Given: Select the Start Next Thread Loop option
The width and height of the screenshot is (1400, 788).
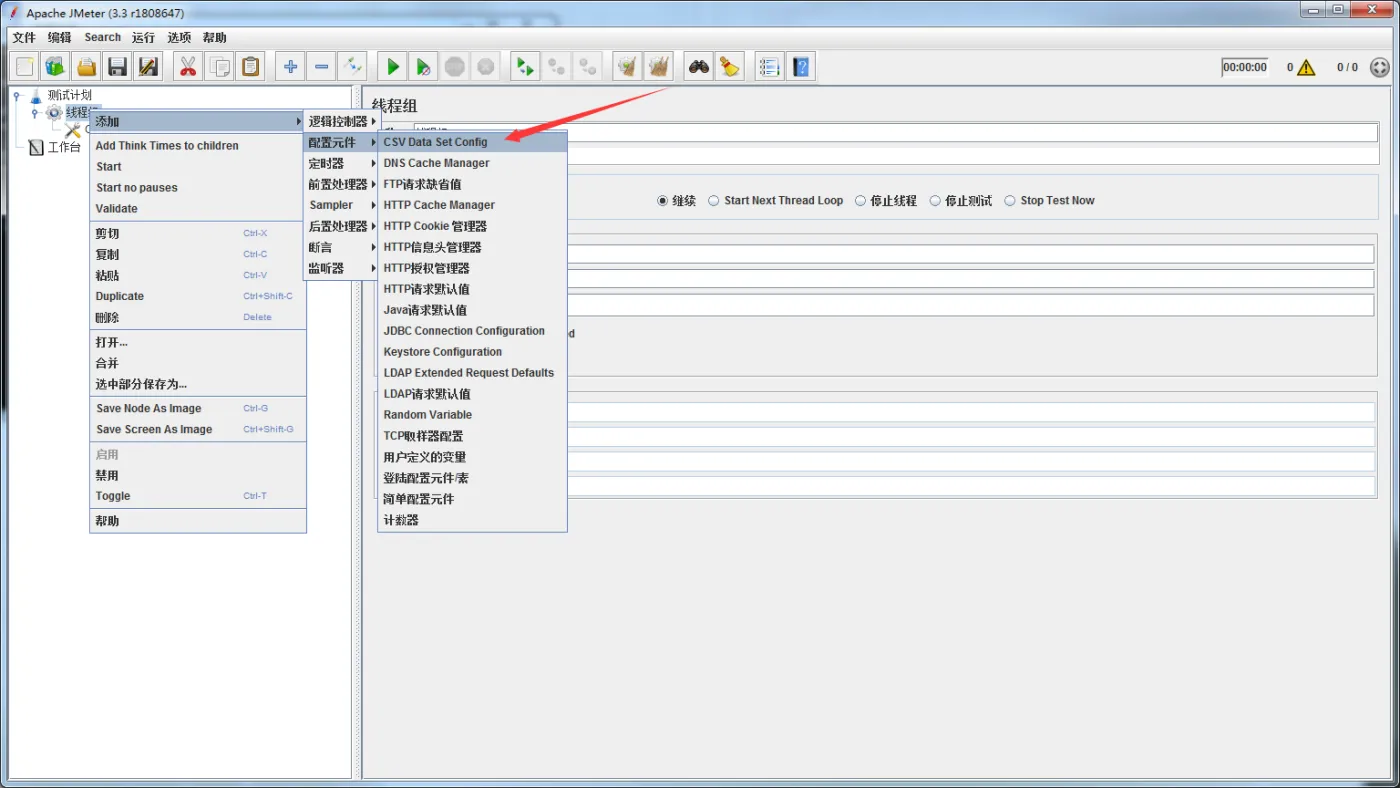Looking at the screenshot, I should (714, 201).
